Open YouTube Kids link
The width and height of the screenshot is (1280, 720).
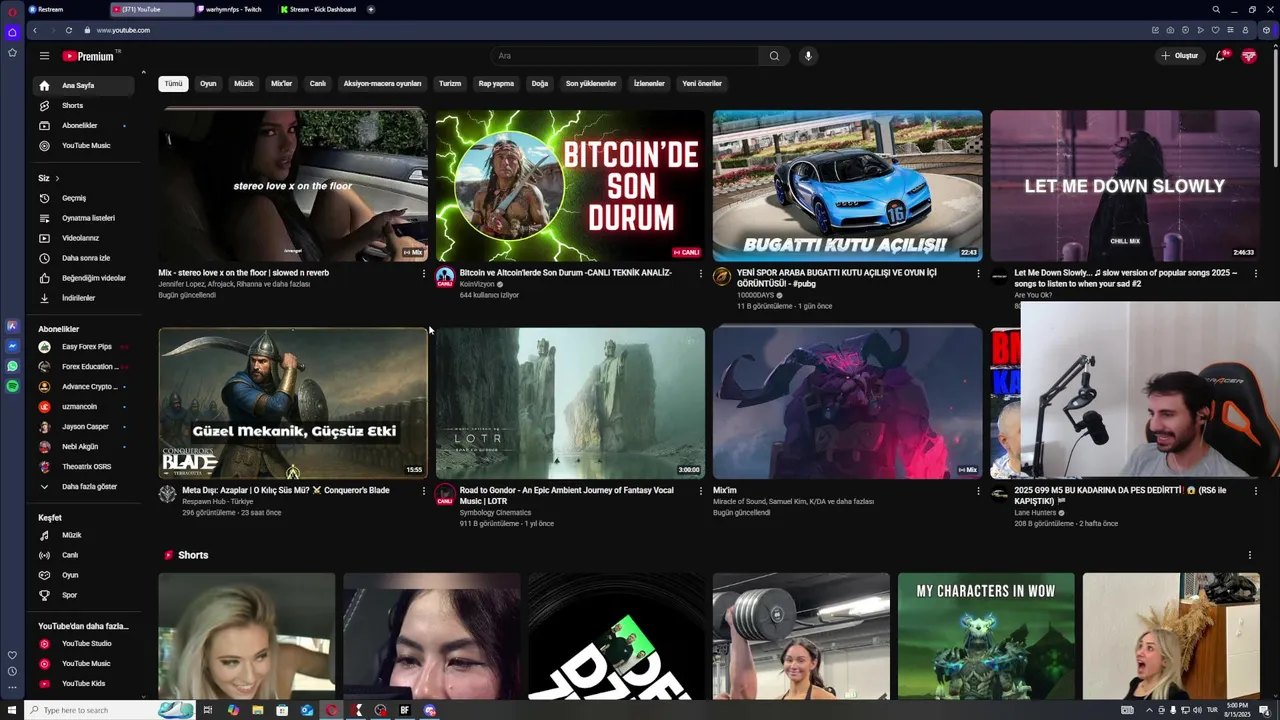click(x=84, y=684)
